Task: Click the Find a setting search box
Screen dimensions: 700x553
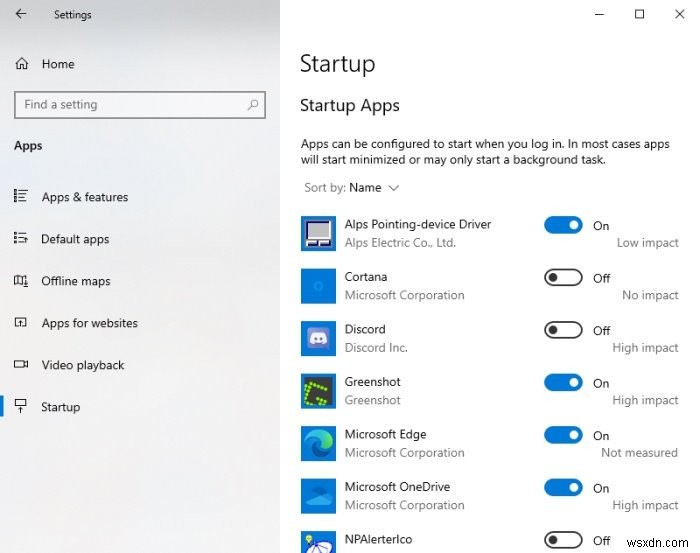Action: tap(140, 105)
